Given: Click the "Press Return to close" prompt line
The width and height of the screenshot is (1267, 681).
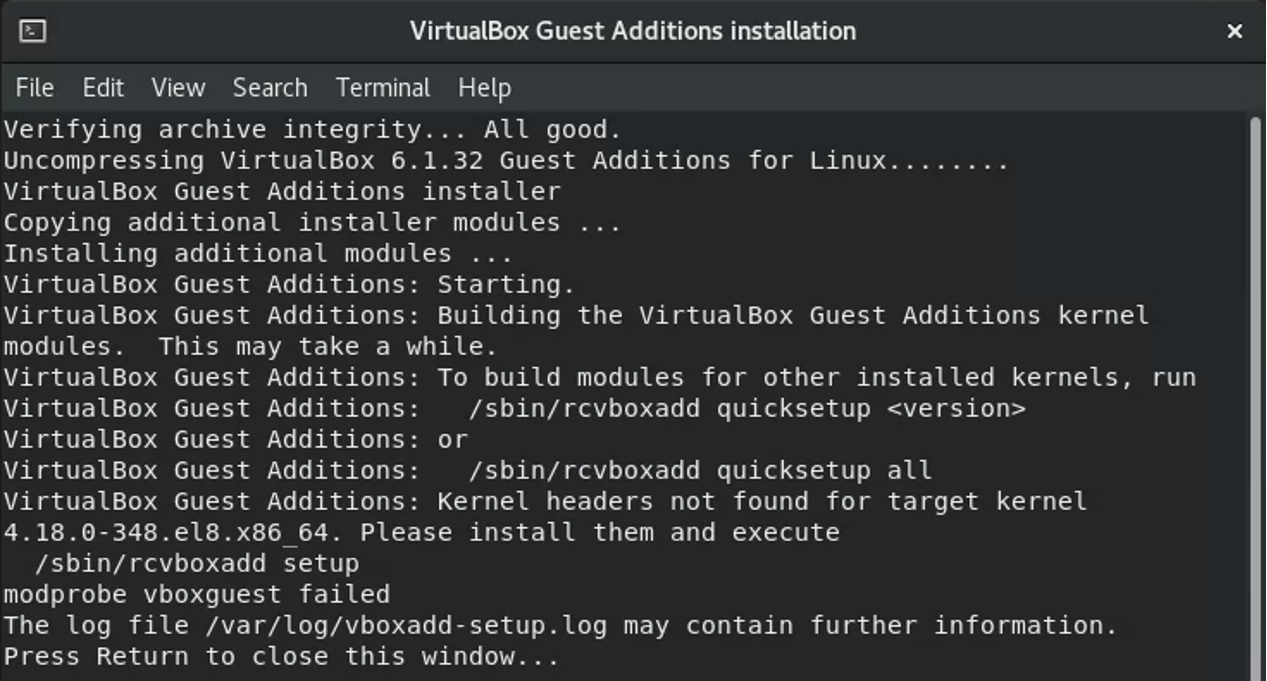Looking at the screenshot, I should (281, 657).
